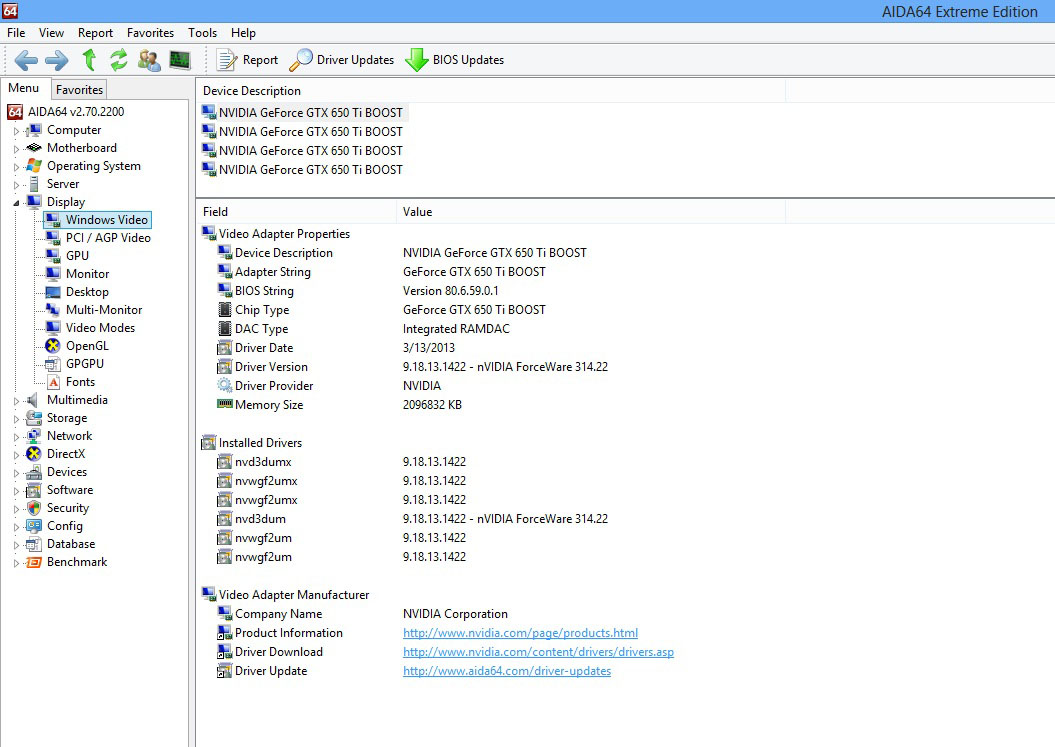The height and width of the screenshot is (747, 1055).
Task: Select the first NVIDIA GeForce GTX 650 device
Action: click(304, 112)
